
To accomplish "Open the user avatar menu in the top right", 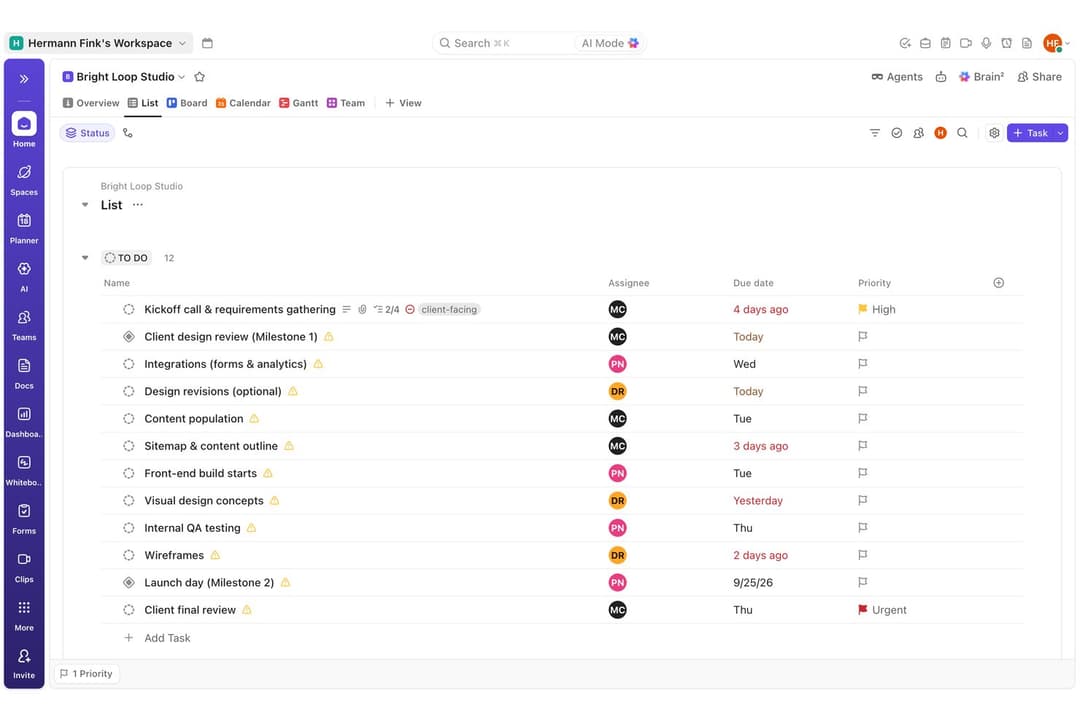I will 1056,43.
